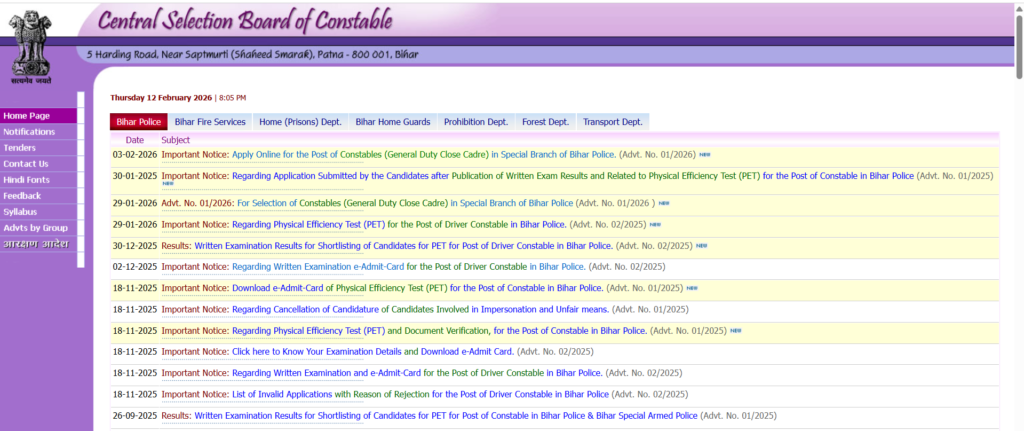Switch to Home (Prisons) Dept. tab
This screenshot has height=431, width=1024.
(x=300, y=122)
